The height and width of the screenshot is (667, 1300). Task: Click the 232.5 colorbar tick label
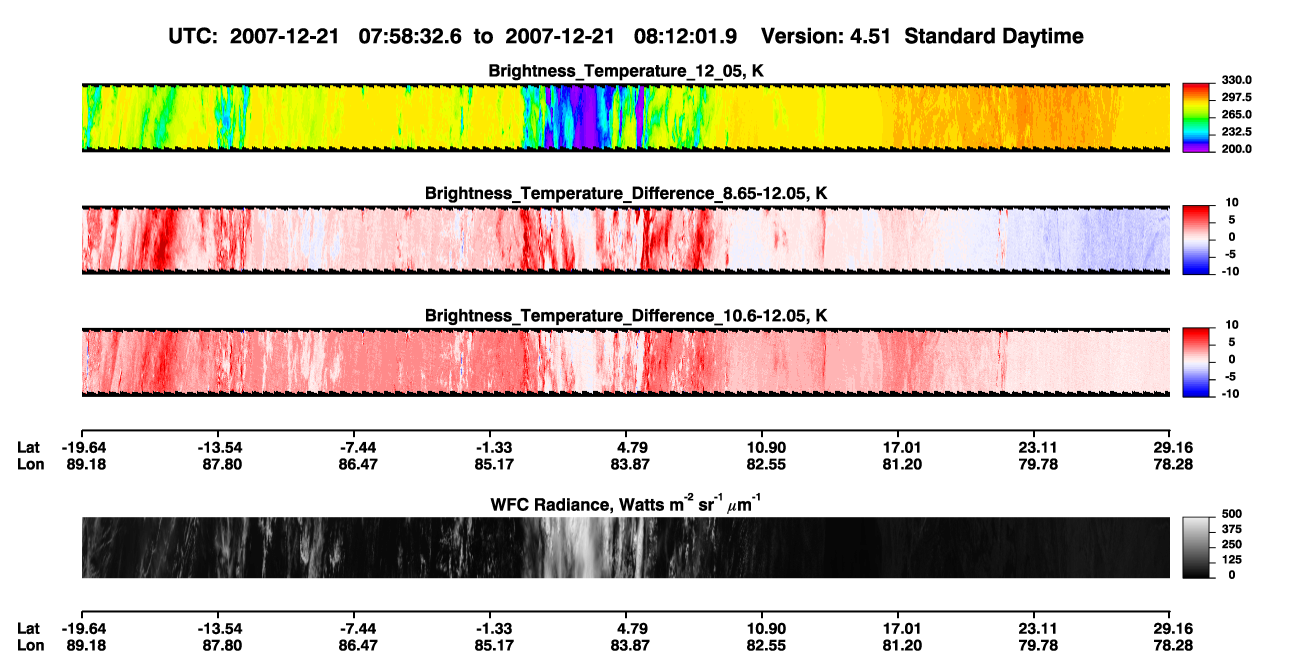tap(1236, 131)
